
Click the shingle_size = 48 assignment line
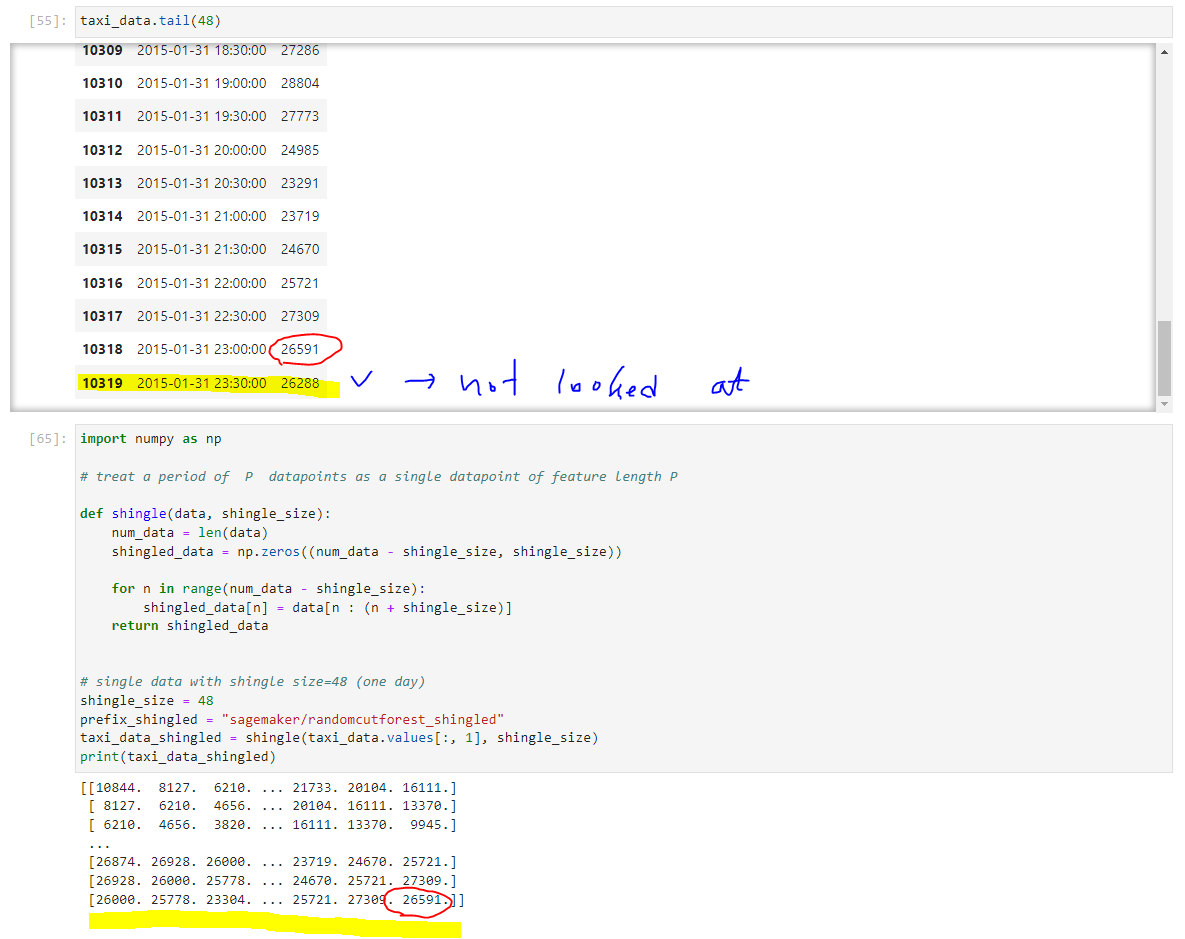[x=140, y=700]
